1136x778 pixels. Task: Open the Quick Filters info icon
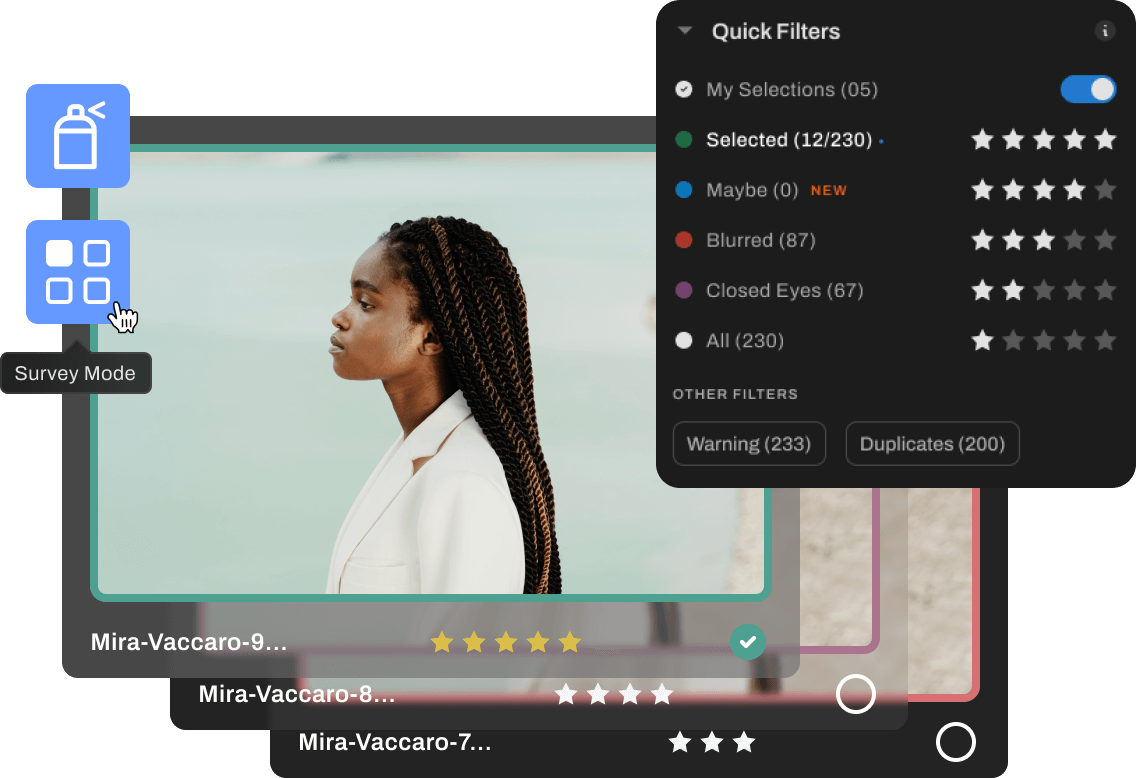point(1104,31)
